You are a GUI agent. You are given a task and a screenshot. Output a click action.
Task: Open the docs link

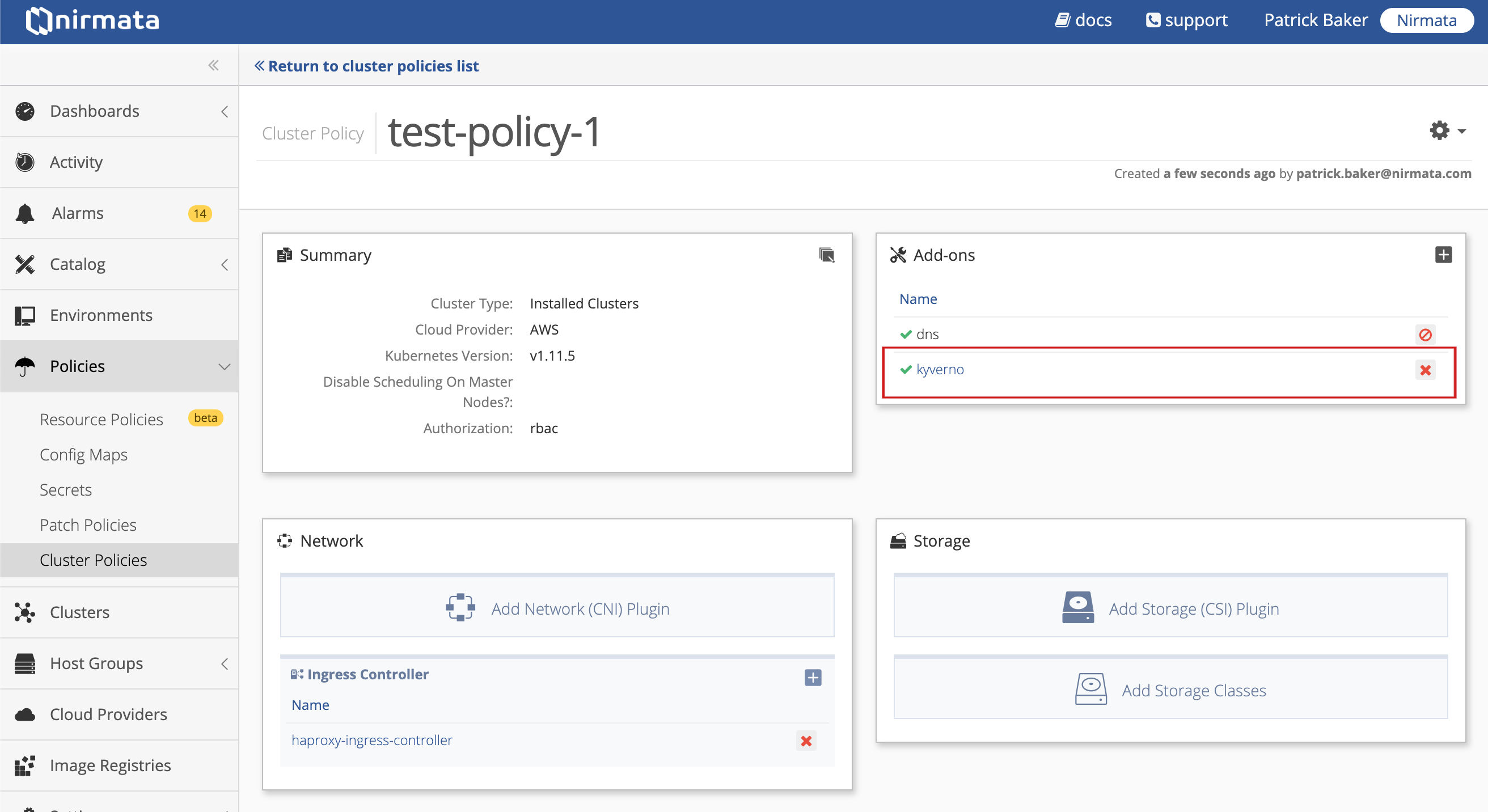1083,20
